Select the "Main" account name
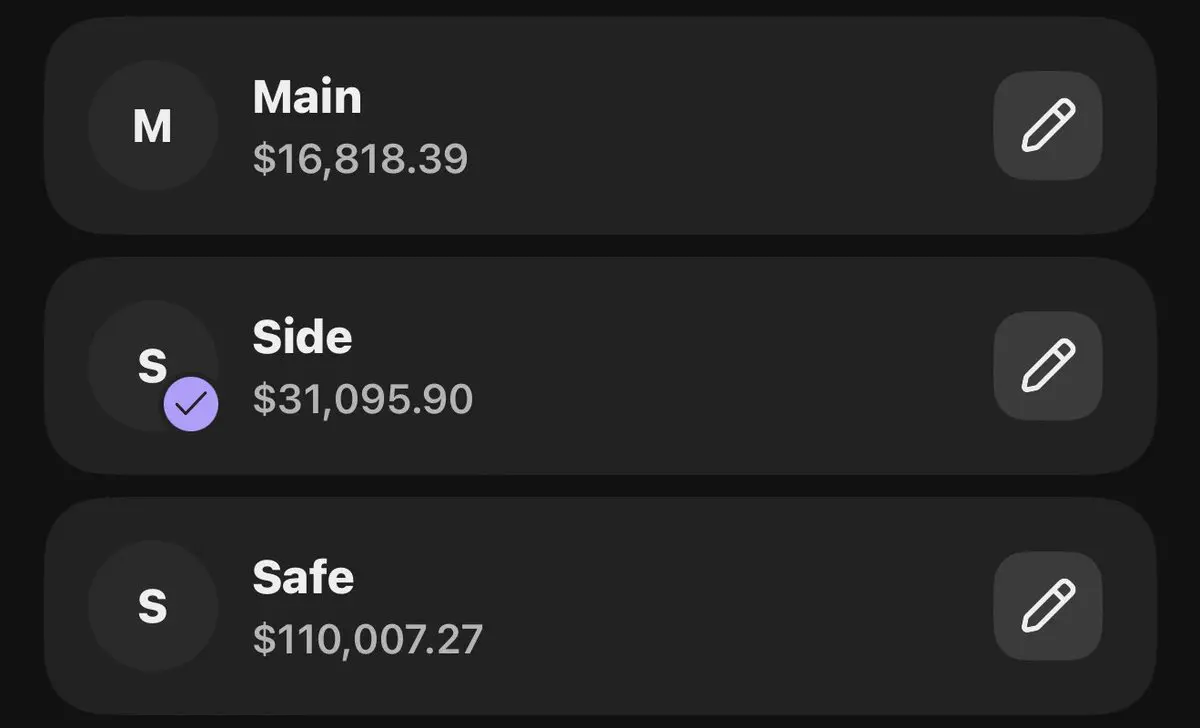This screenshot has width=1200, height=728. click(x=307, y=97)
